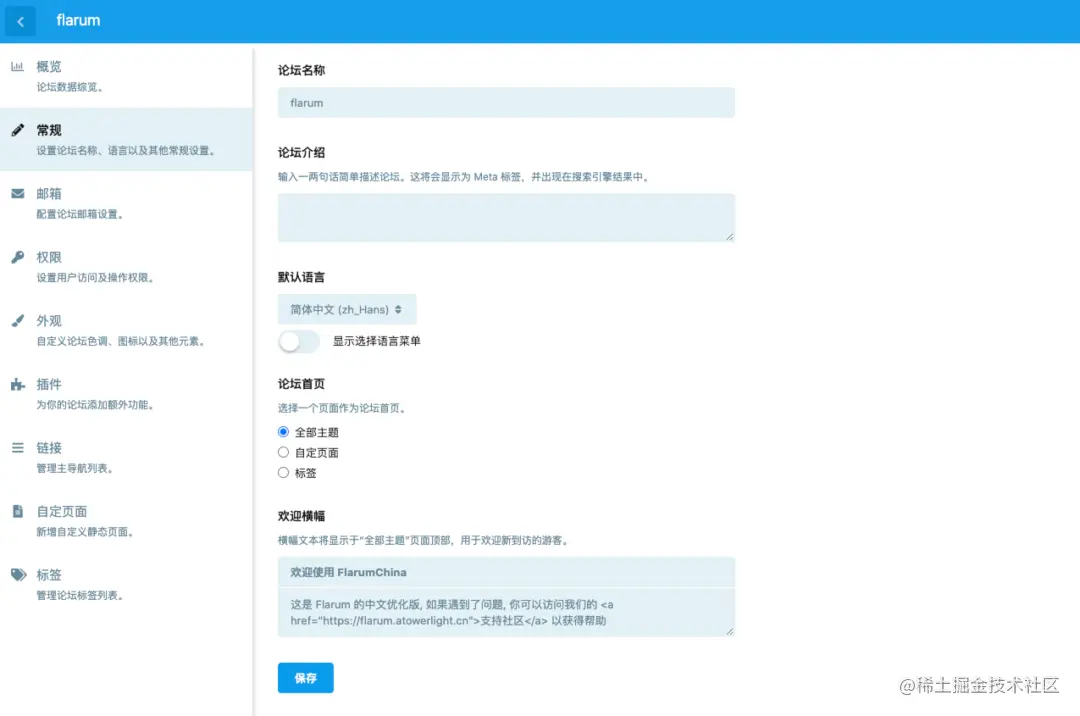Image resolution: width=1080 pixels, height=716 pixels.
Task: Click the banner title field 欢迎使用 FlarumChina
Action: (x=506, y=572)
